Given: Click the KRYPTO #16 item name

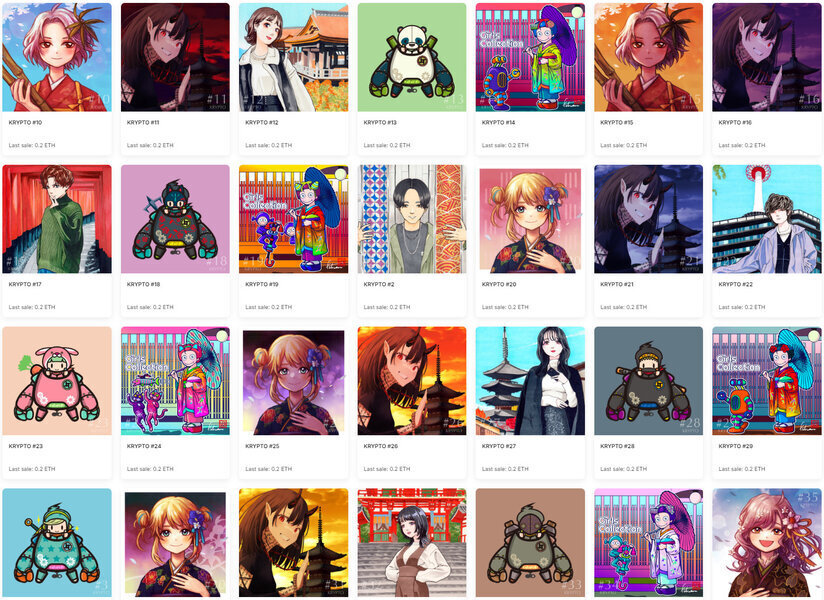Looking at the screenshot, I should pos(735,122).
